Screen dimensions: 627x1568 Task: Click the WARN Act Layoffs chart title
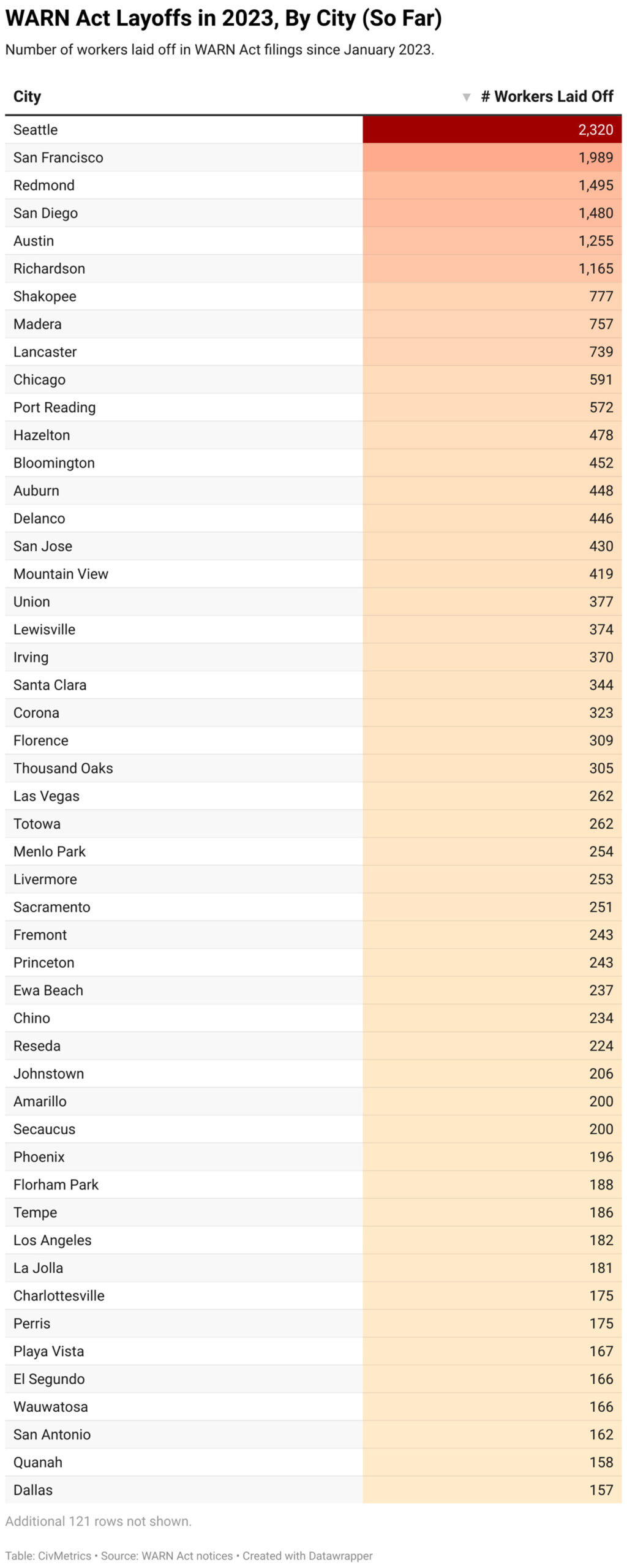(223, 18)
